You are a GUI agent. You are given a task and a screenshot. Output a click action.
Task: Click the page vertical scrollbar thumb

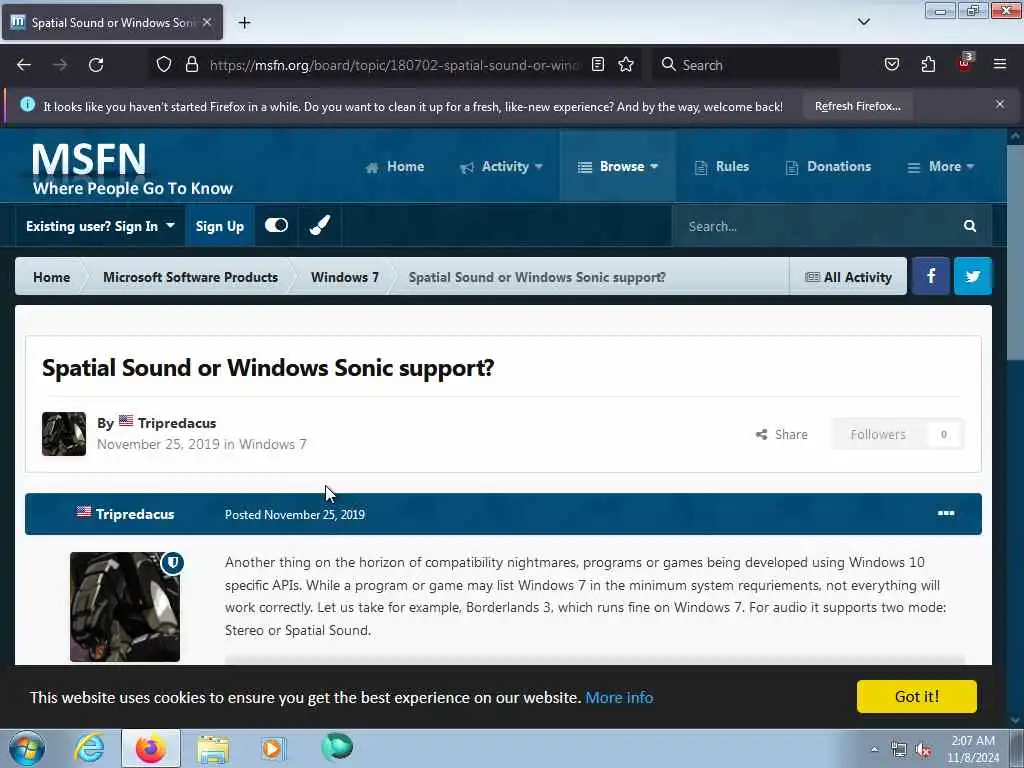(x=1015, y=251)
